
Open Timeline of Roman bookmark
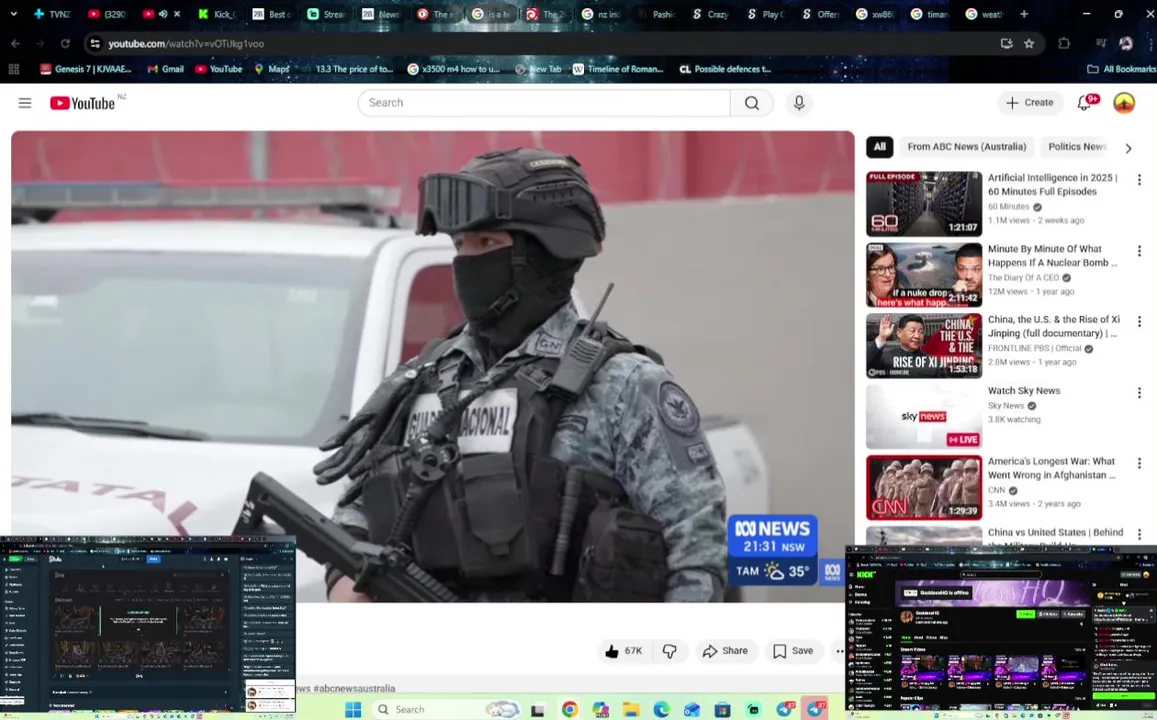618,69
